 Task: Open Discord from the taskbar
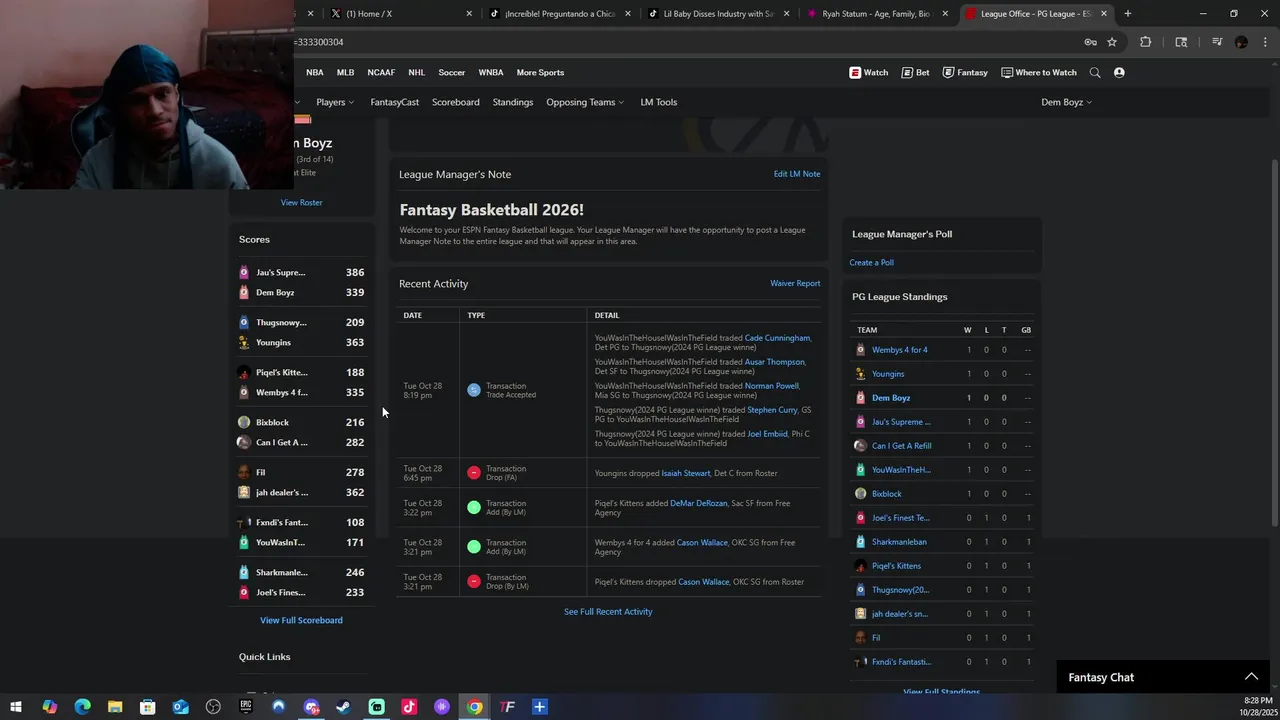coord(311,707)
